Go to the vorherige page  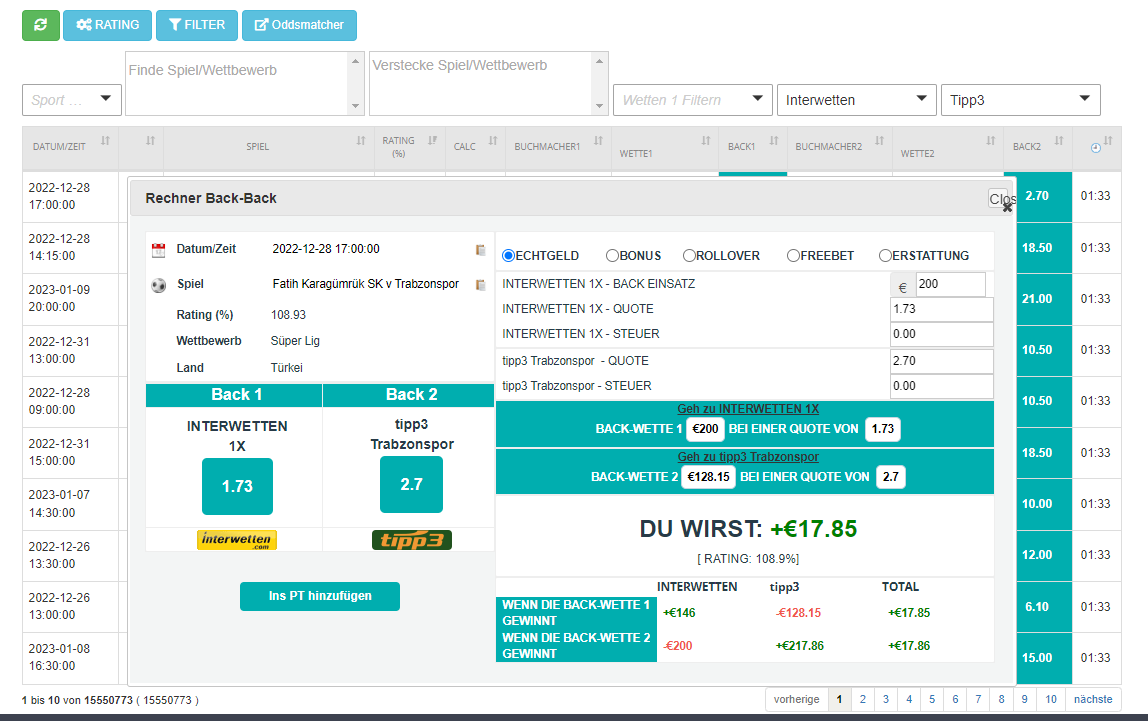(x=797, y=699)
